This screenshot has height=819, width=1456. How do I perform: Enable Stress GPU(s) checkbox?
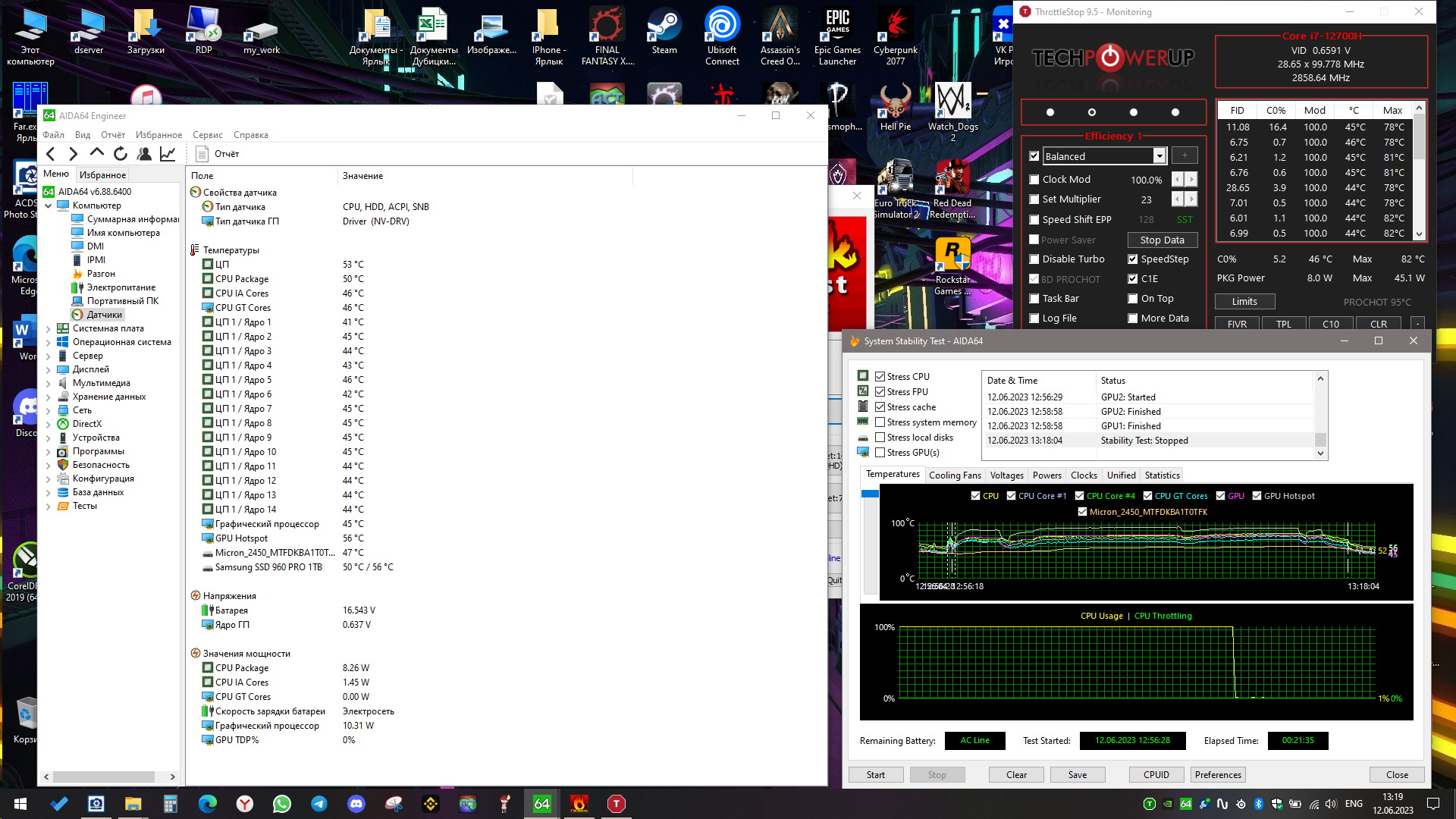pyautogui.click(x=880, y=453)
